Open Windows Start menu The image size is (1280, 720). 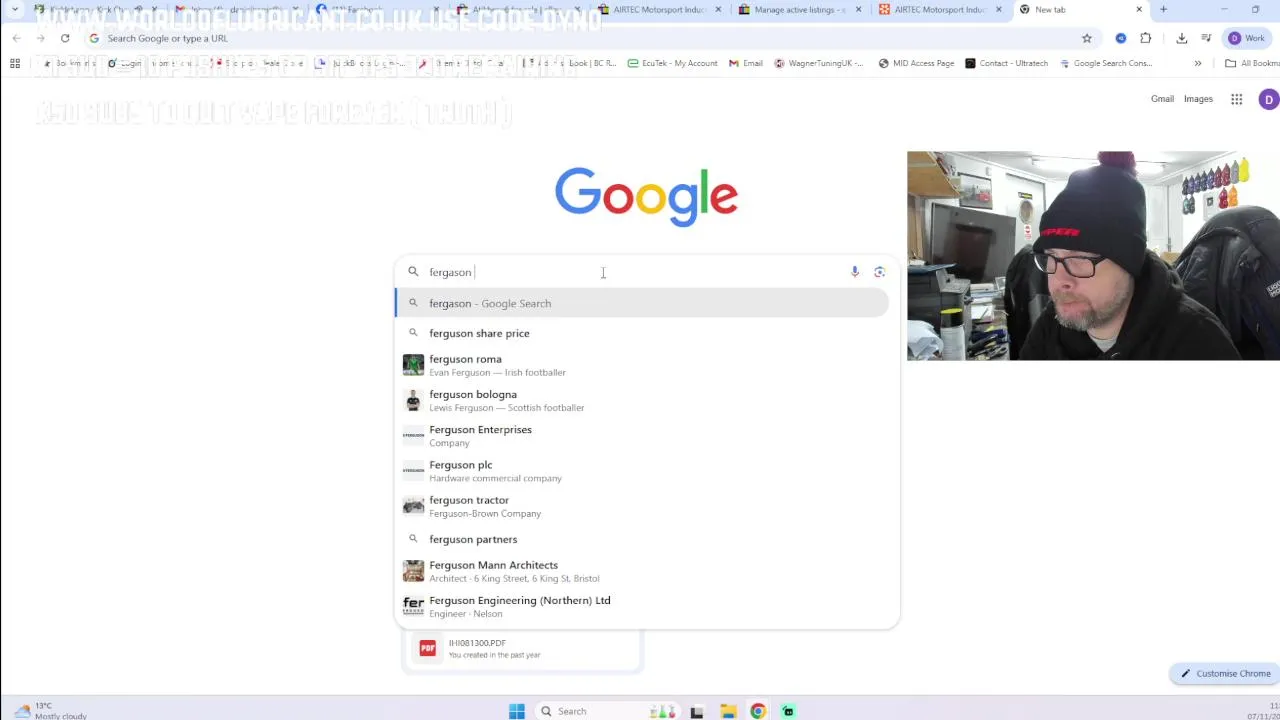point(517,711)
